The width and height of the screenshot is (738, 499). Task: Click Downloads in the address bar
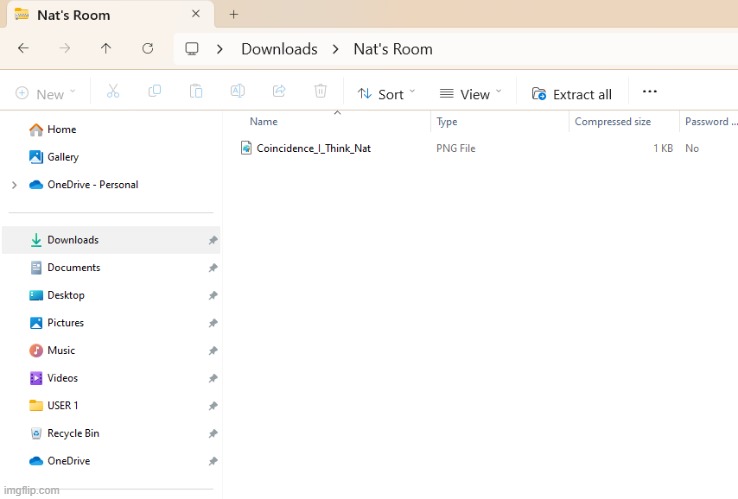click(x=279, y=49)
